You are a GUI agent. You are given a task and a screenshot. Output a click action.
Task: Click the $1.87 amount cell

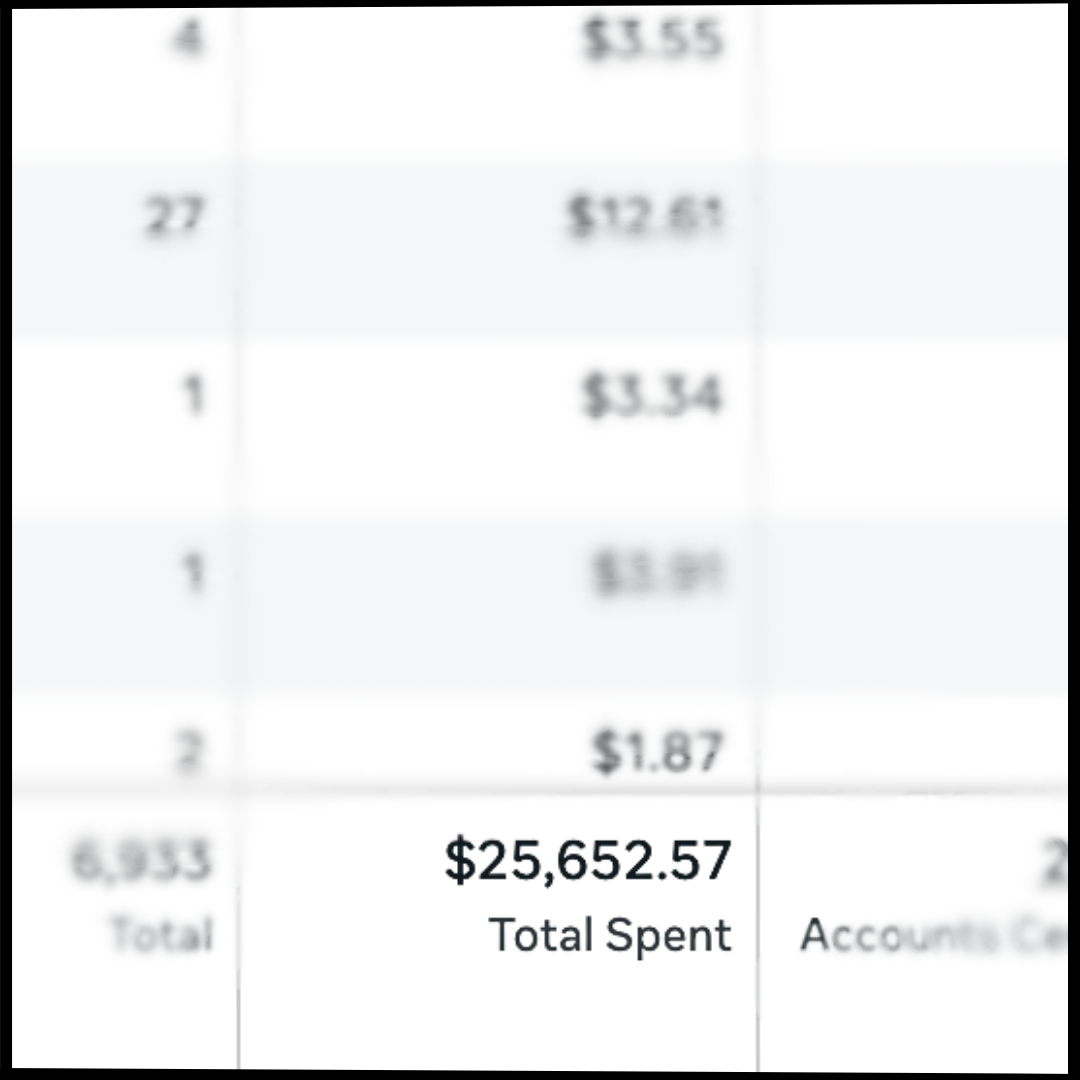click(x=656, y=752)
